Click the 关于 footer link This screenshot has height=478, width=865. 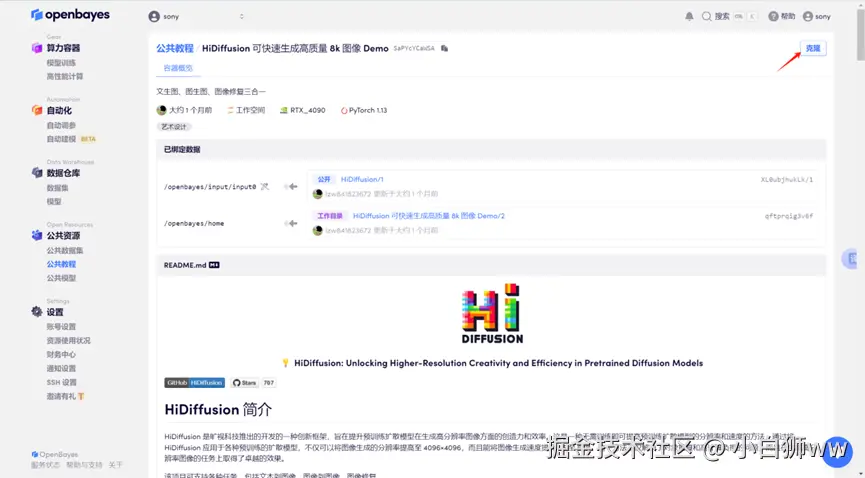[x=115, y=465]
